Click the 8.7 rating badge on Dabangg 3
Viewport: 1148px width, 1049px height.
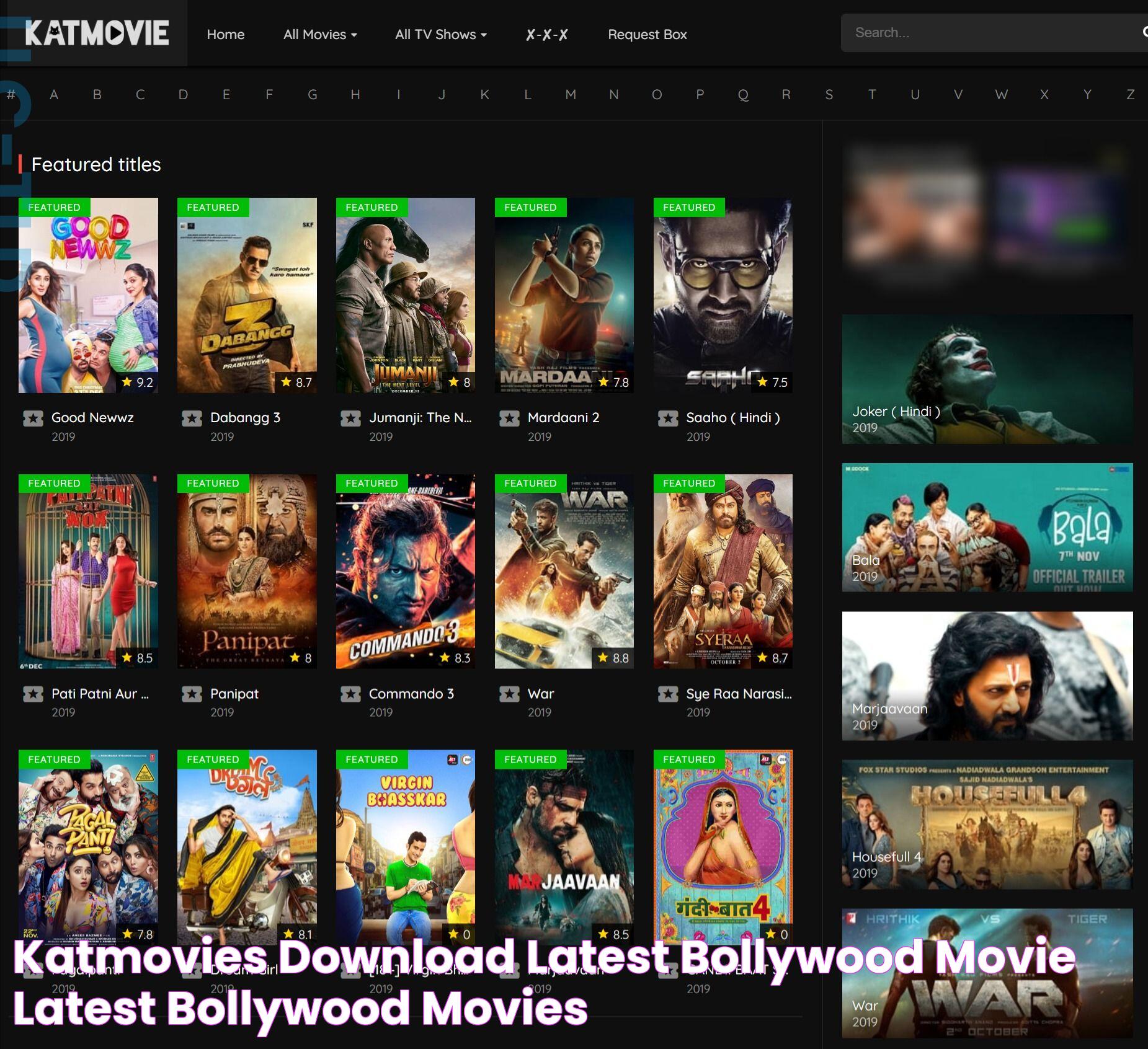coord(296,383)
